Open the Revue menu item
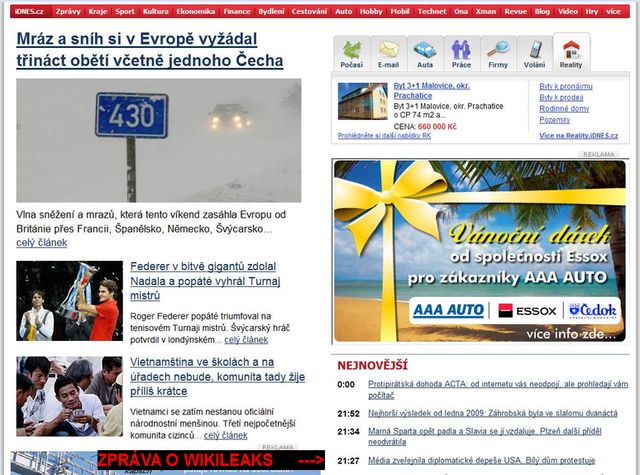The height and width of the screenshot is (475, 640). pyautogui.click(x=516, y=11)
